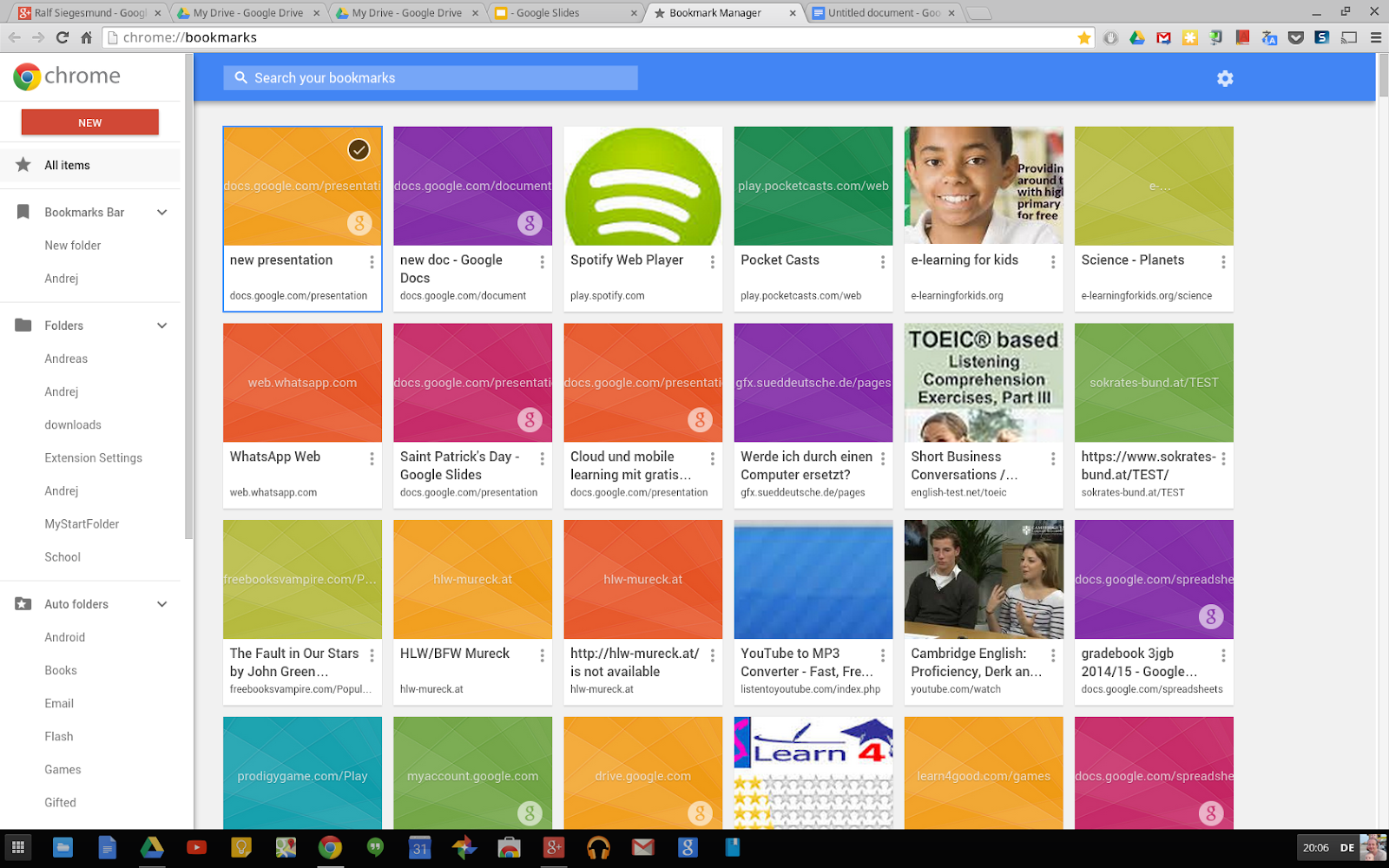This screenshot has width=1389, height=868.
Task: Open the Chrome hamburger menu
Action: [1375, 37]
